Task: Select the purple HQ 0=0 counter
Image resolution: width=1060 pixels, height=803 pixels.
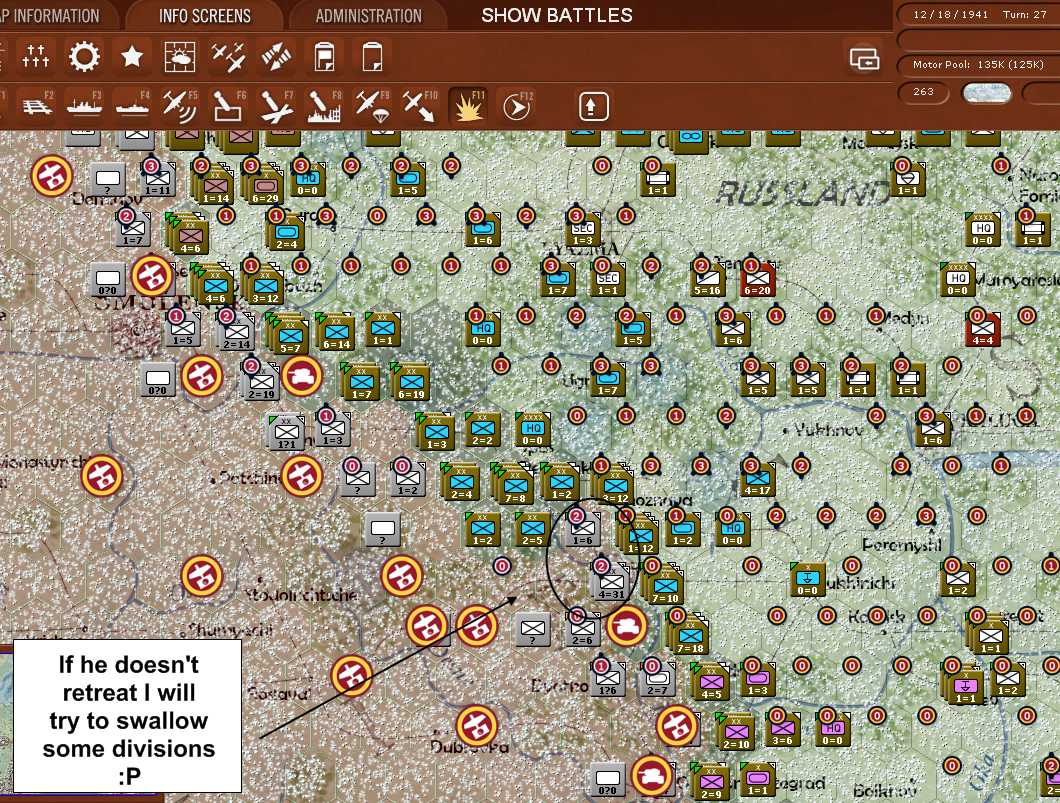Action: click(833, 731)
